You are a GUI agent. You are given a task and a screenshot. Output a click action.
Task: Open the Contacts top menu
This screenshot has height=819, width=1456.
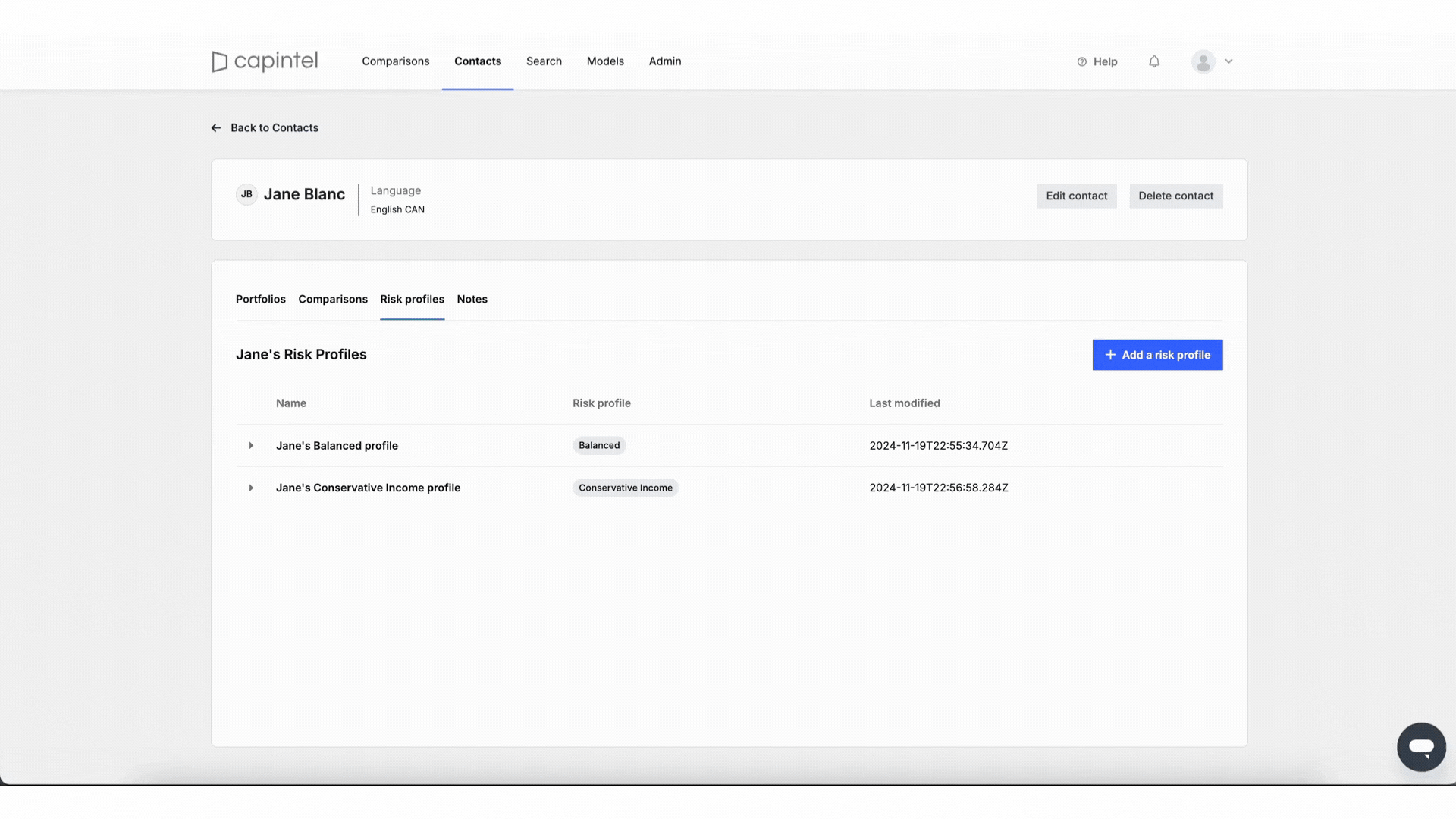click(478, 61)
